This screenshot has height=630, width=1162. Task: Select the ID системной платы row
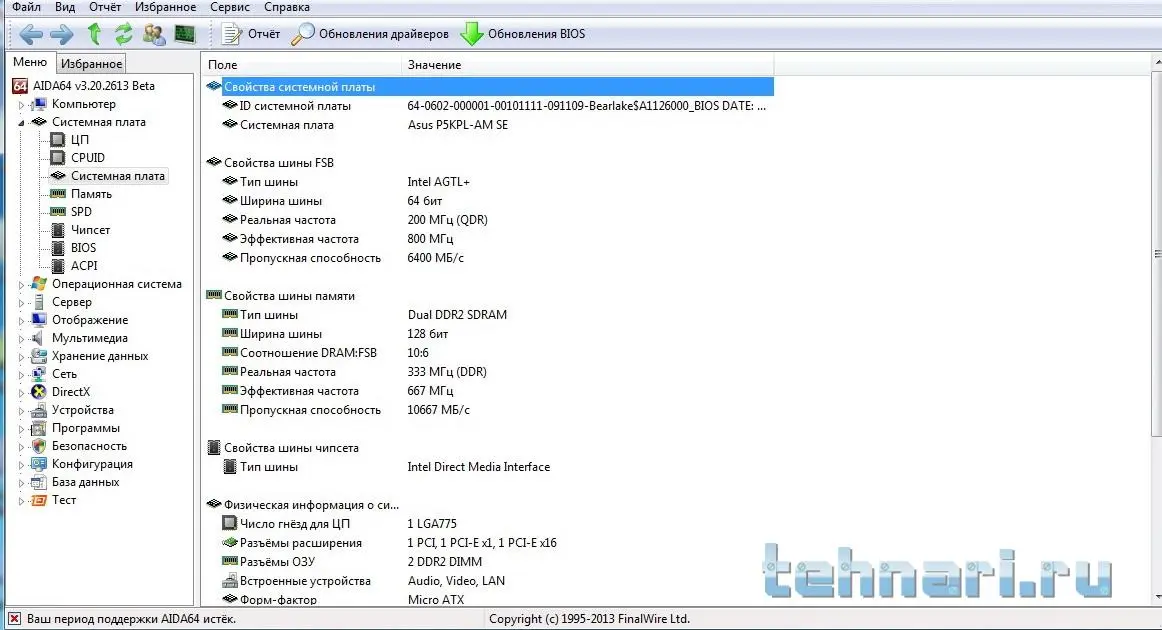489,106
